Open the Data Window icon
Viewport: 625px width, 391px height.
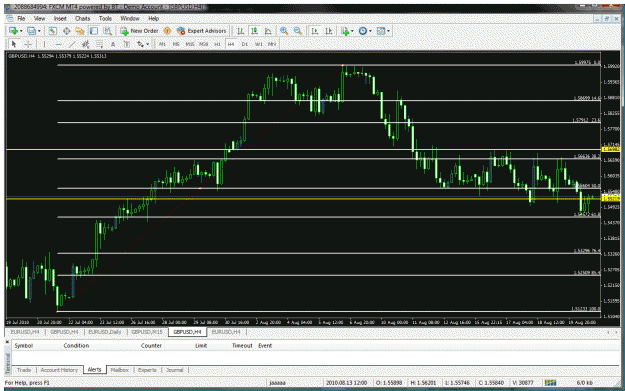coord(66,31)
